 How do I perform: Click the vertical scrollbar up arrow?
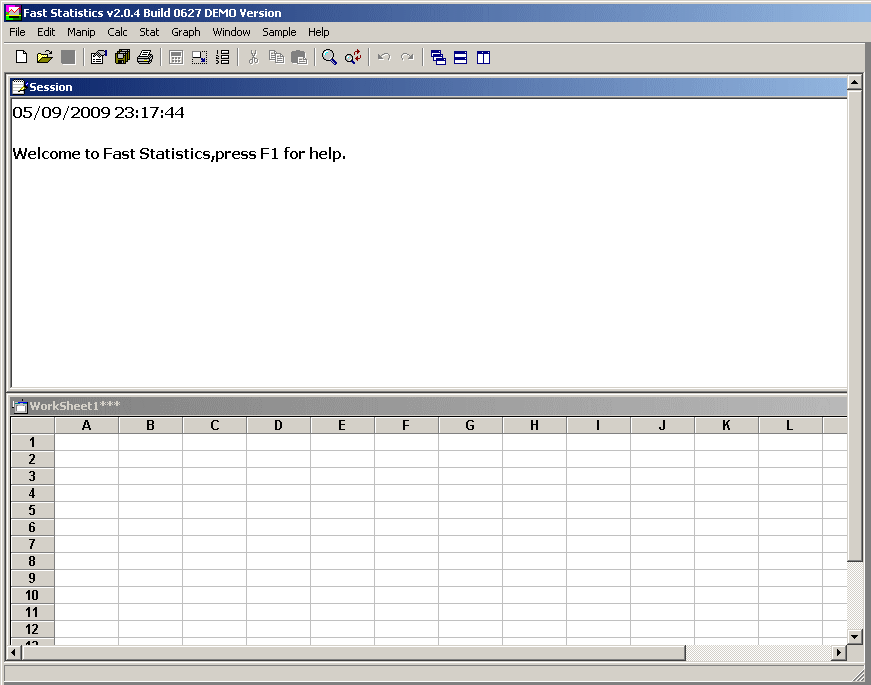click(854, 83)
